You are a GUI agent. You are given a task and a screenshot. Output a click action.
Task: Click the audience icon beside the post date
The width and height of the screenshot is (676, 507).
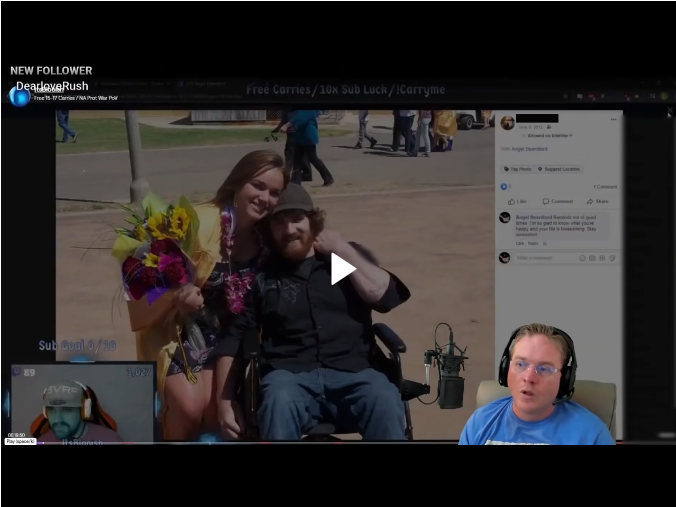click(549, 127)
